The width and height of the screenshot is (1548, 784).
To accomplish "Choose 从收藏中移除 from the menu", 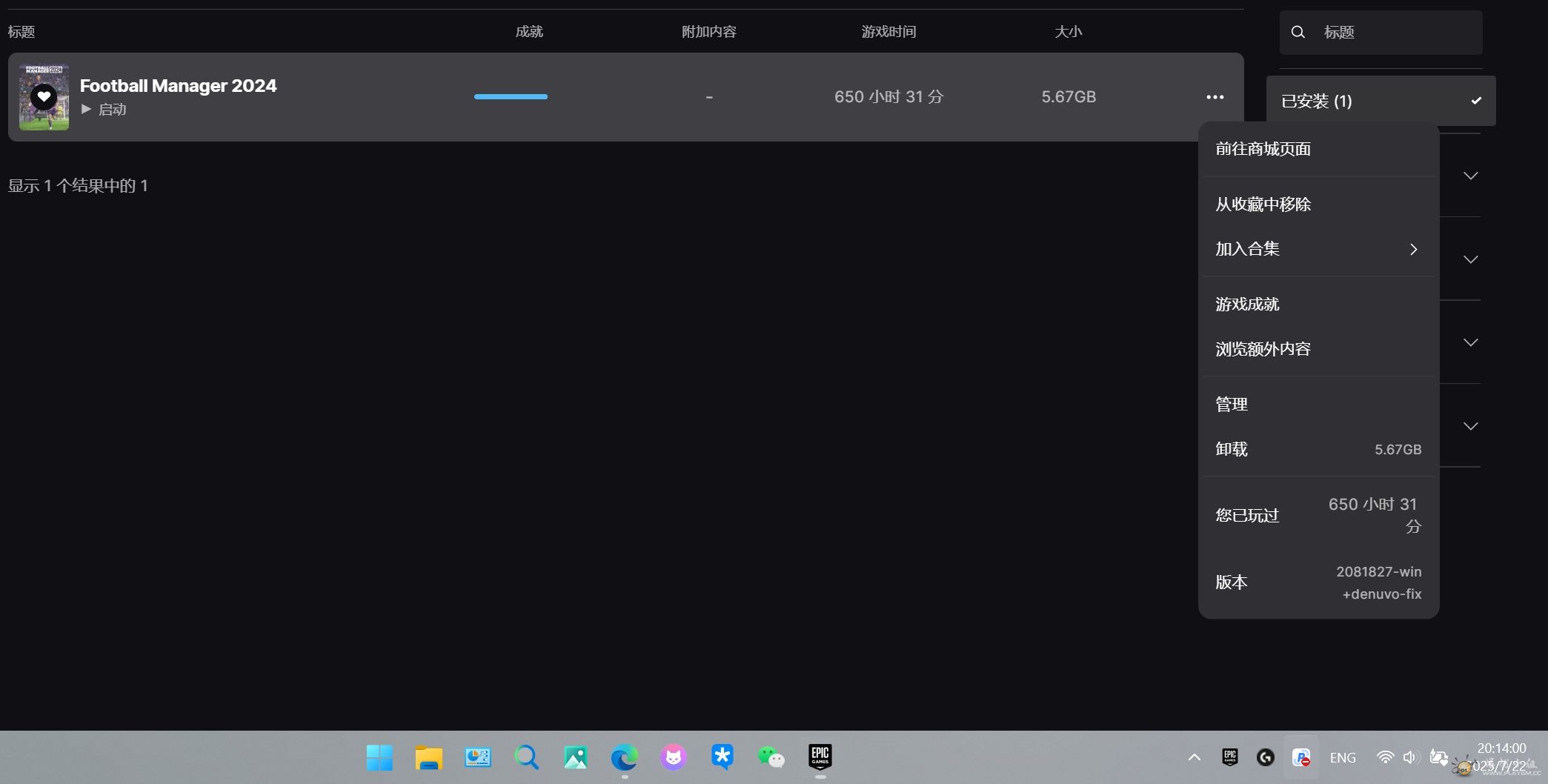I will coord(1318,205).
